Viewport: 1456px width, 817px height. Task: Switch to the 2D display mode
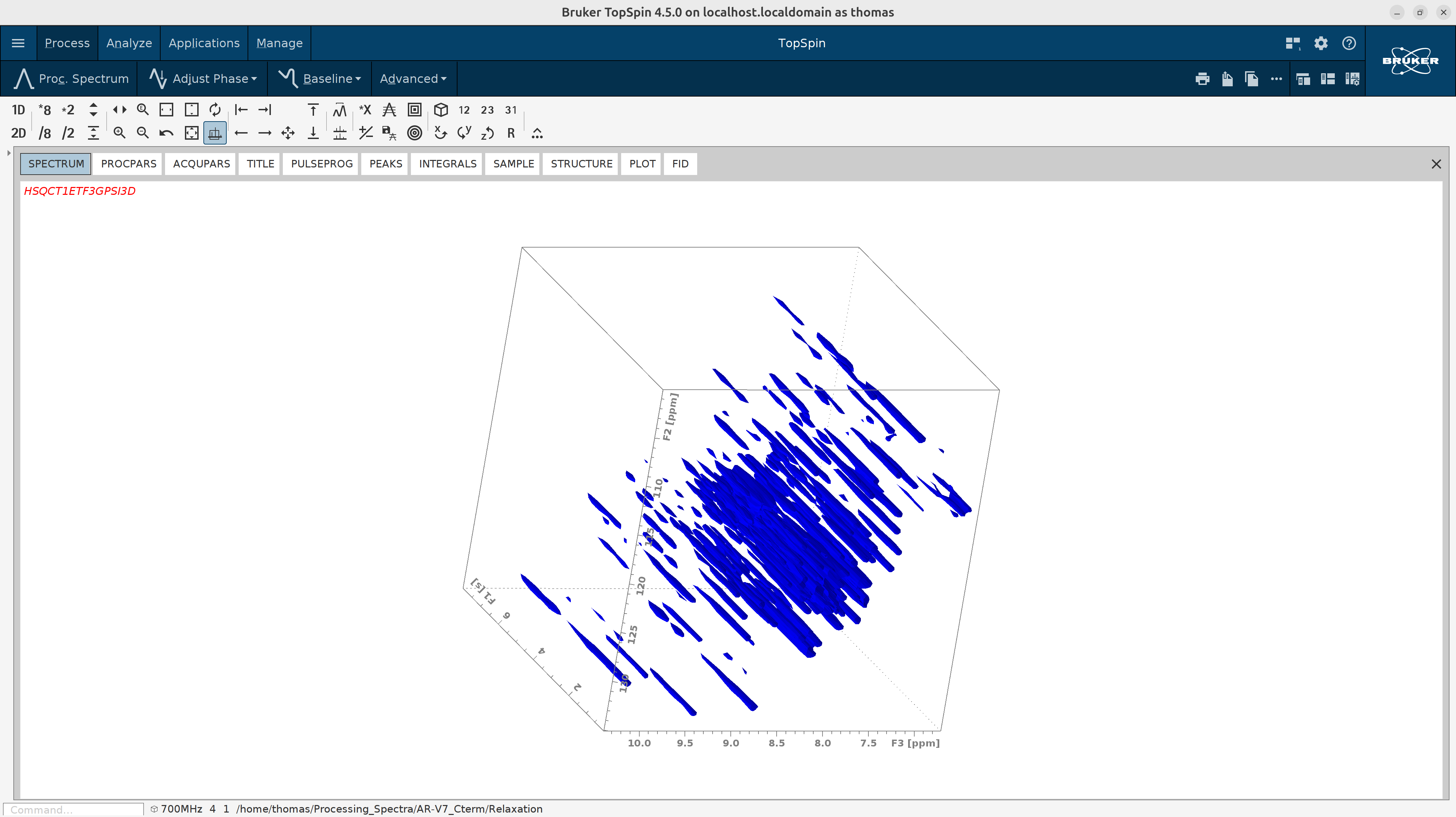[18, 133]
